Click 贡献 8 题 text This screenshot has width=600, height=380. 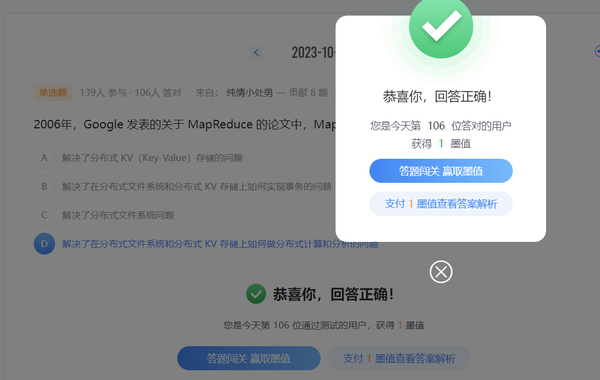point(308,93)
